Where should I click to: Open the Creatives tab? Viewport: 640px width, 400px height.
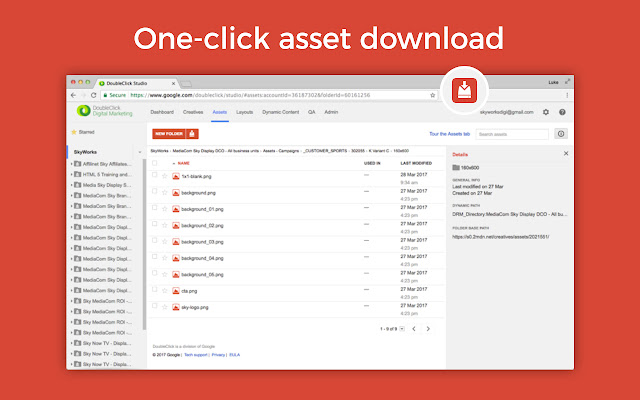193,112
